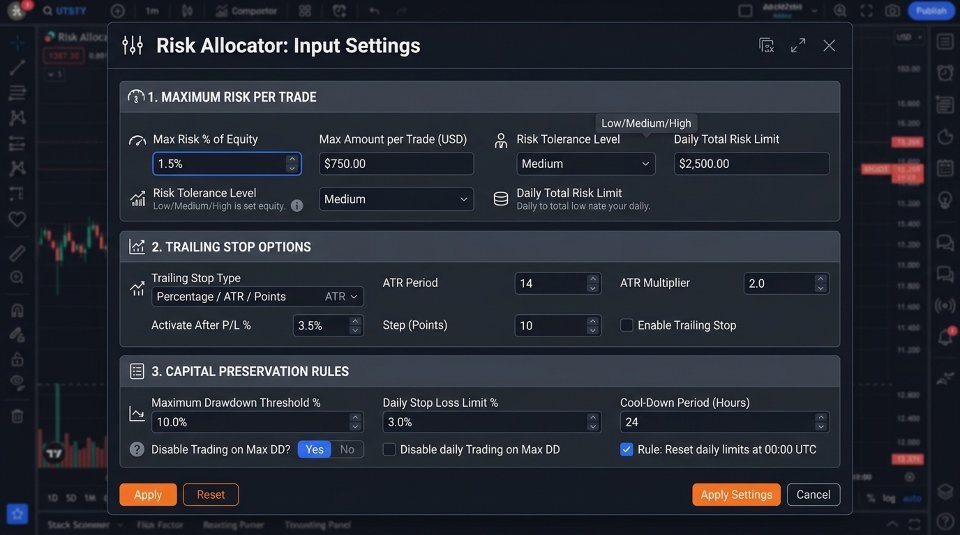Click the Maximum Drawdown Threshold 10.0% field
This screenshot has height=535, width=960.
pyautogui.click(x=257, y=422)
